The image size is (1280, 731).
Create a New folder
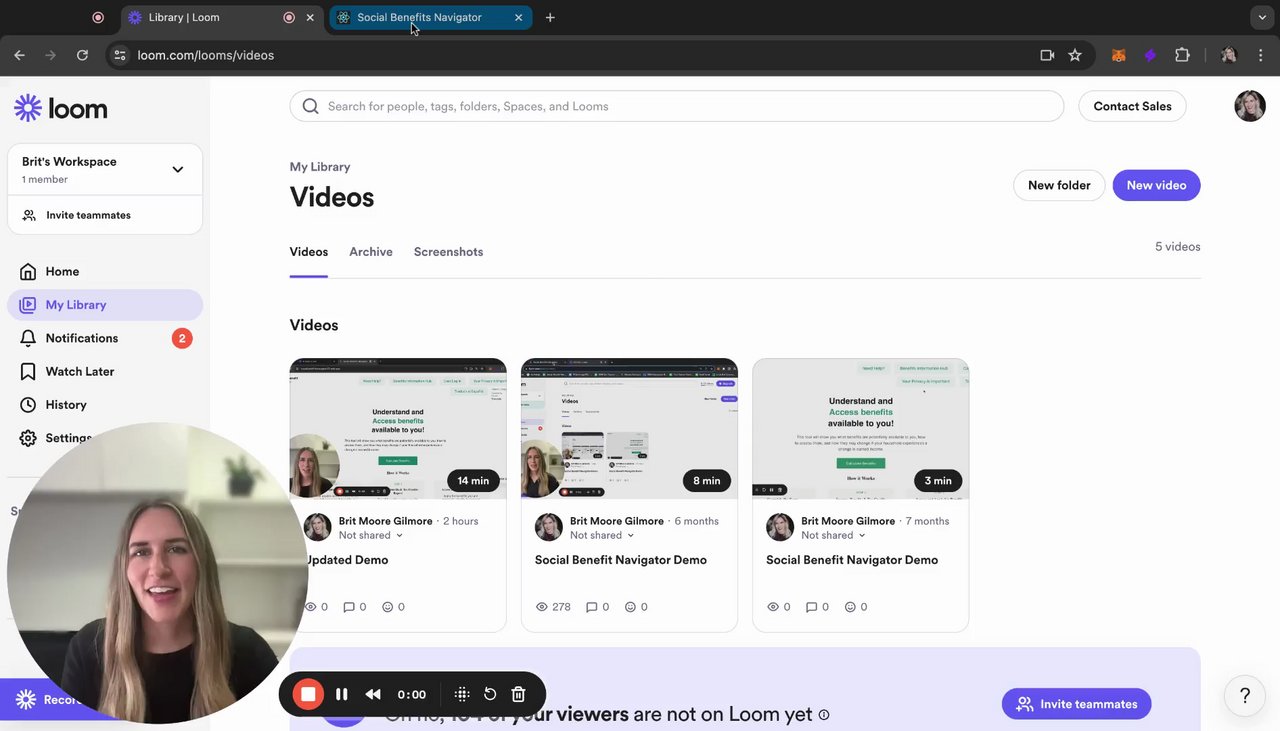(1059, 185)
